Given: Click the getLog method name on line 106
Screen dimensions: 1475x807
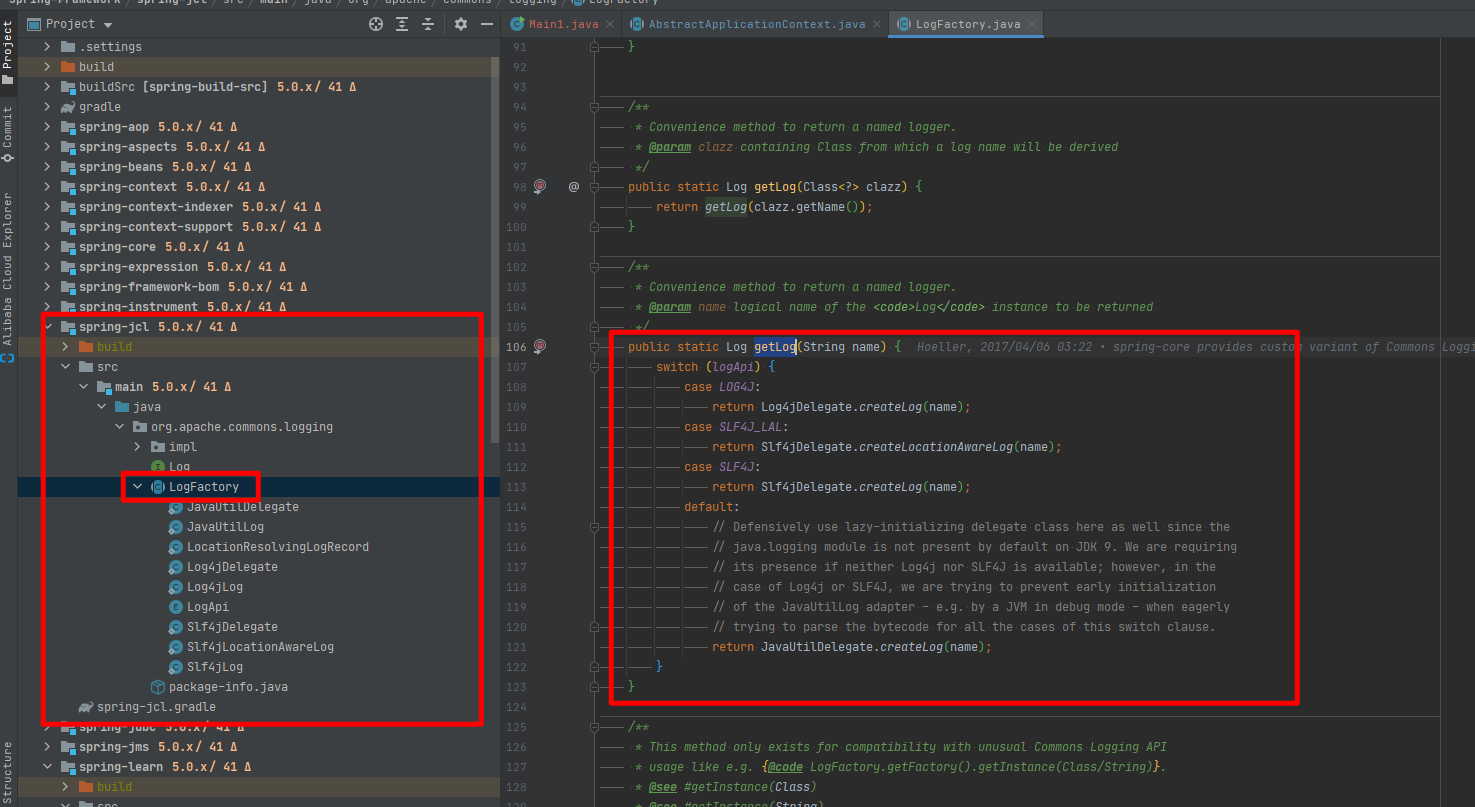Looking at the screenshot, I should 775,347.
